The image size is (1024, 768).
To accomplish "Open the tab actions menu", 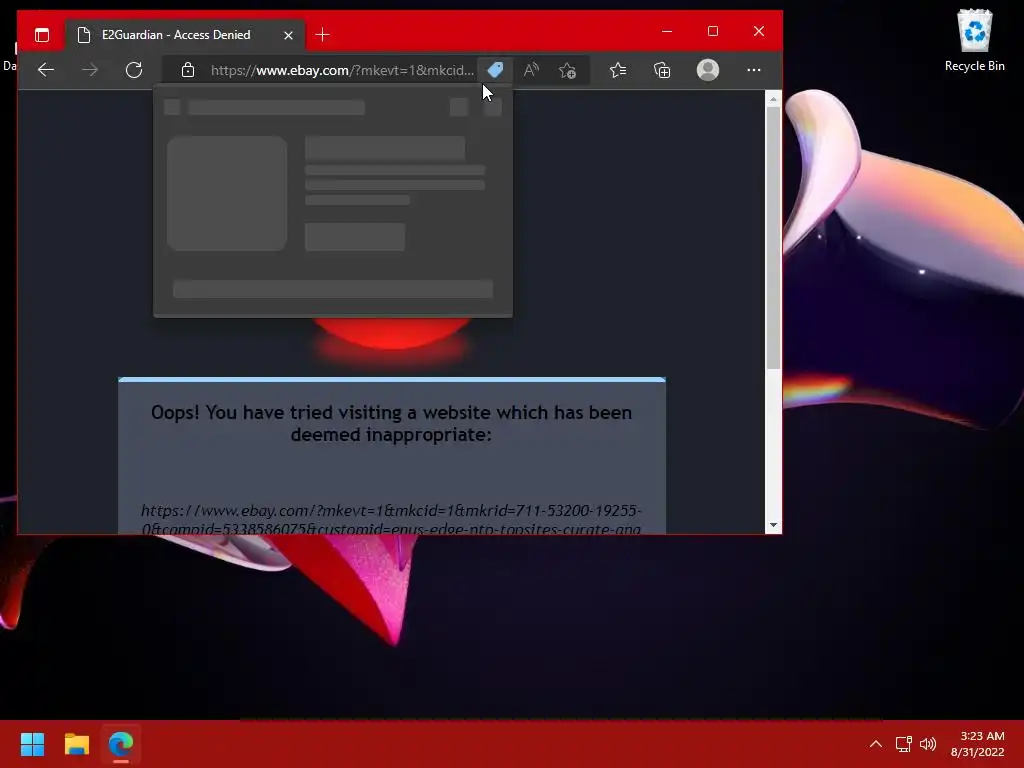I will point(42,35).
